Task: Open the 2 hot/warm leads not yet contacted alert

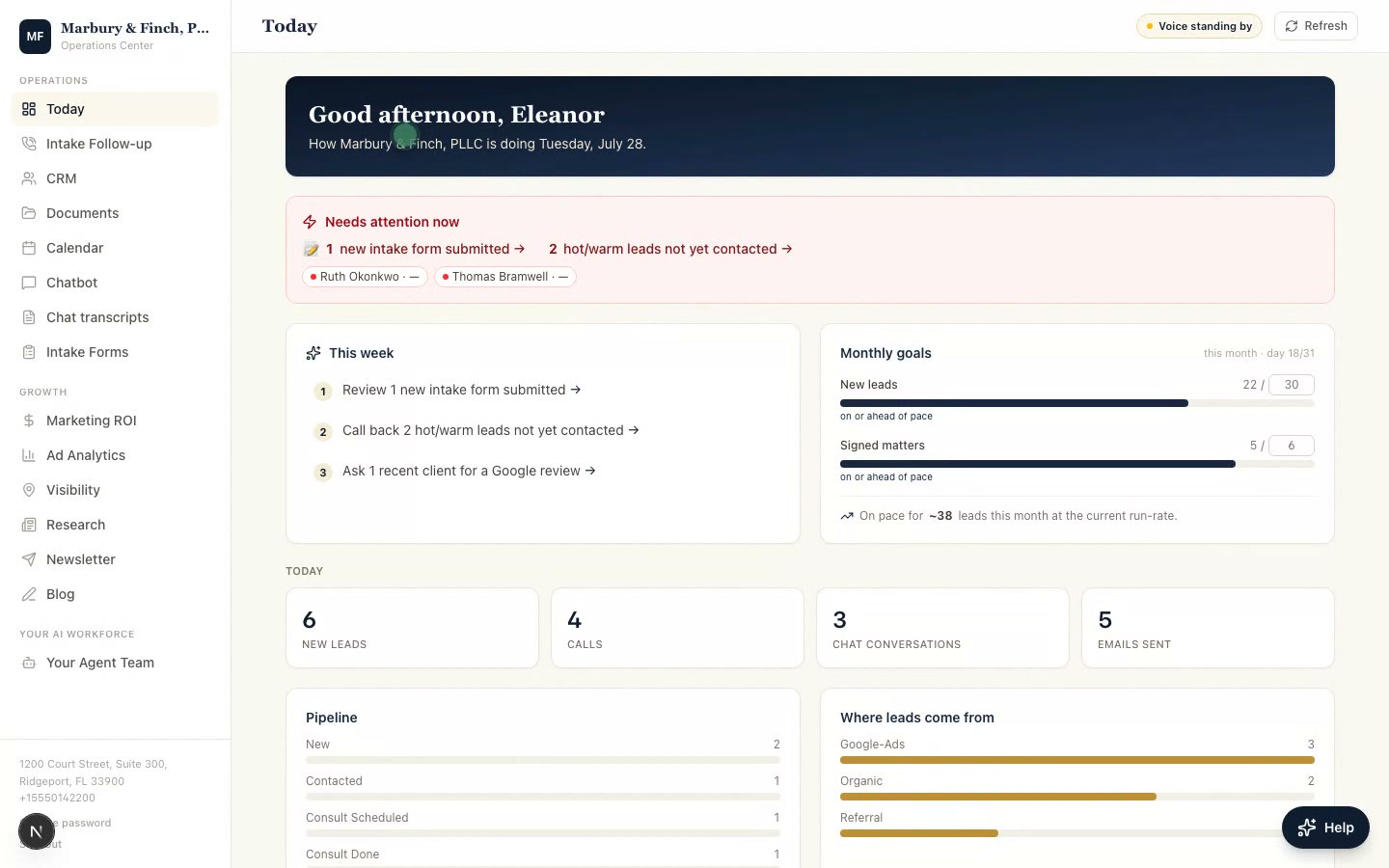Action: click(670, 249)
